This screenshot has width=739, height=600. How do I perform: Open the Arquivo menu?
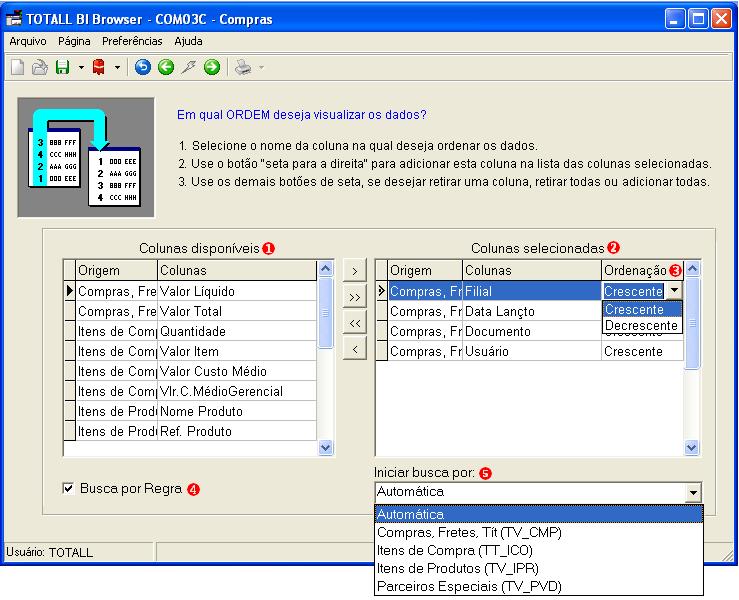28,41
